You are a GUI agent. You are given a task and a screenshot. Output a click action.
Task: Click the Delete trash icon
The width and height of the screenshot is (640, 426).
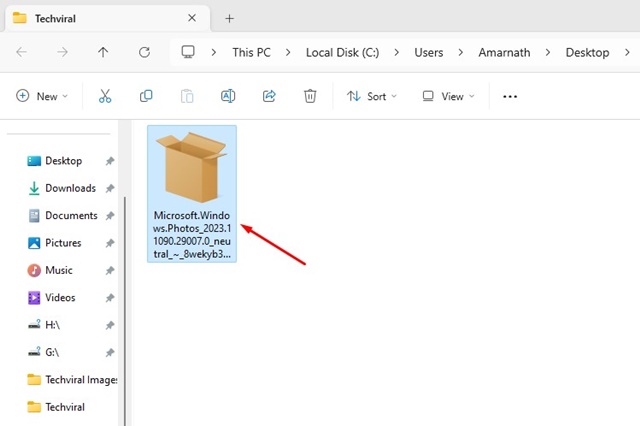coord(310,96)
